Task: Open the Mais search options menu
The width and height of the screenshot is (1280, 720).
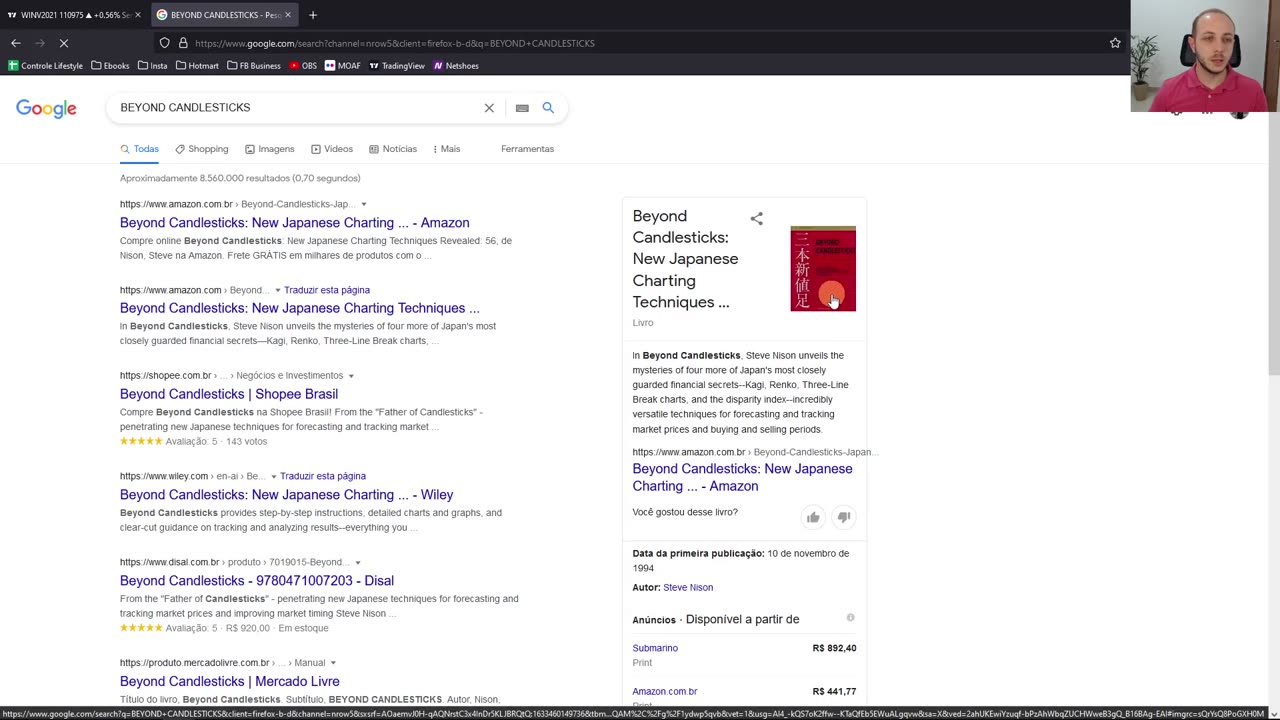Action: (x=446, y=149)
